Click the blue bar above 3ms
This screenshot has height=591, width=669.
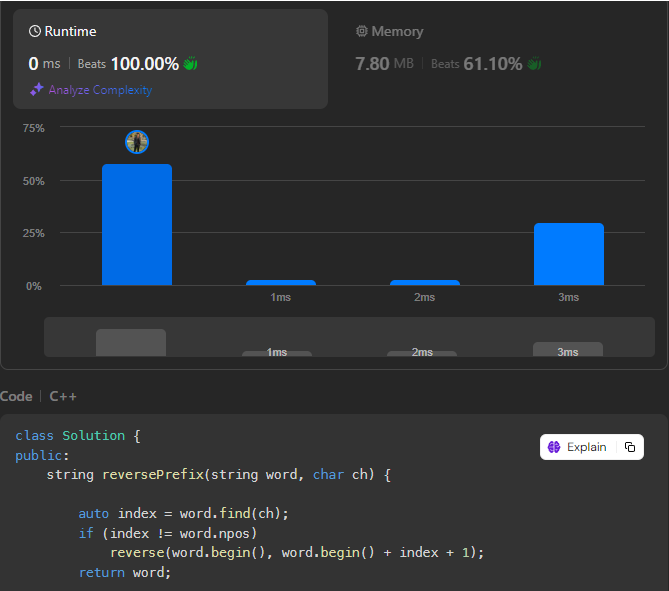pos(568,254)
